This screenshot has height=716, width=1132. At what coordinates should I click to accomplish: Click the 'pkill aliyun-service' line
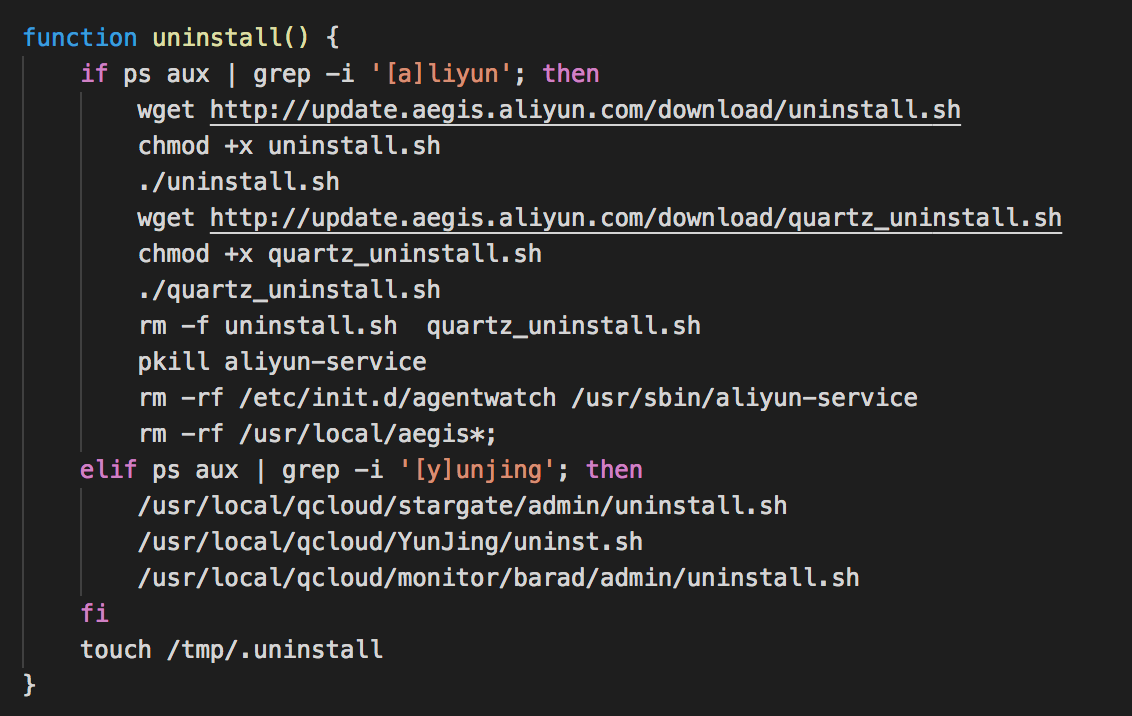[282, 362]
